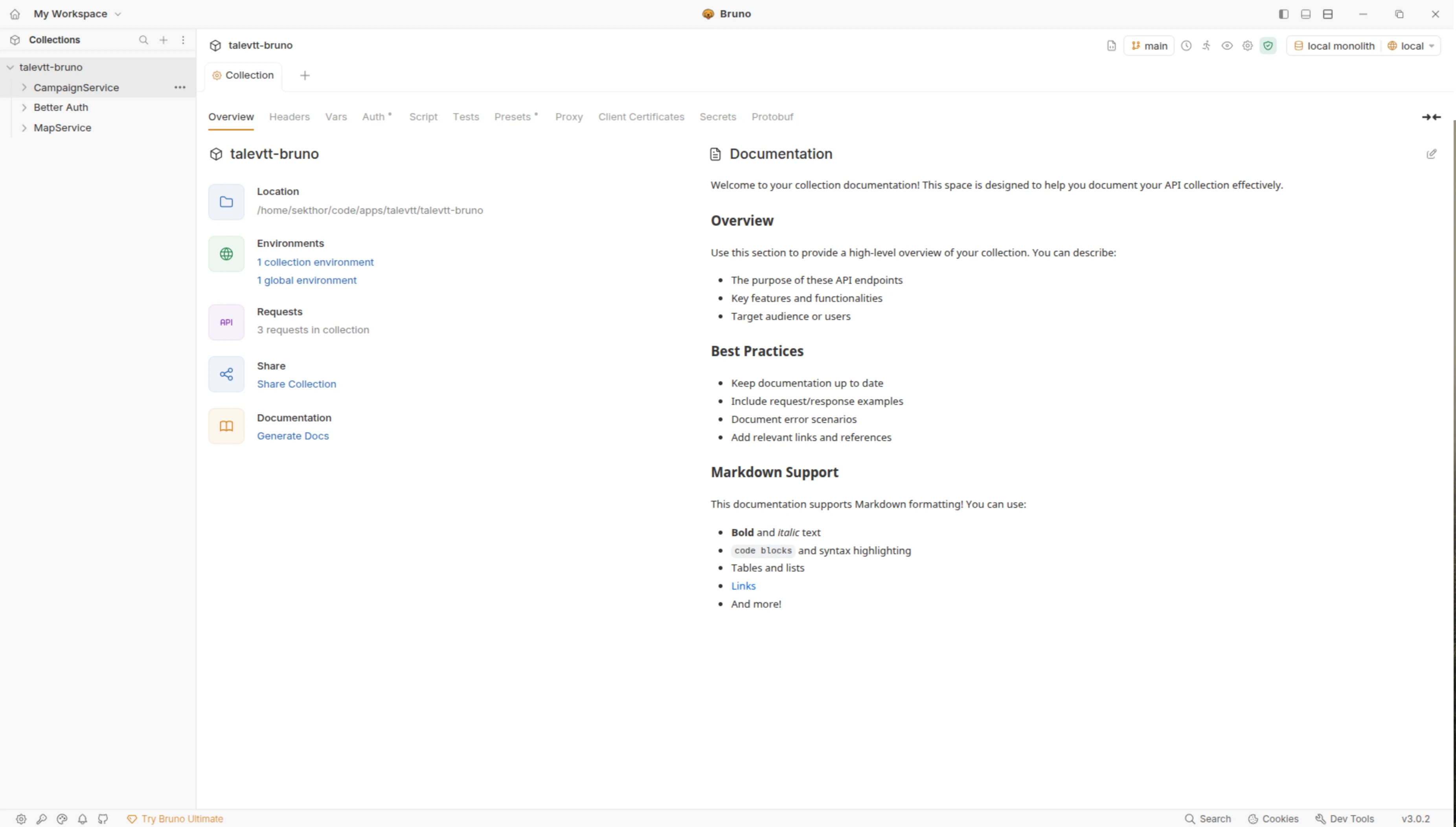Screen dimensions: 1456x827
Task: Search collections with the magnifier icon
Action: click(143, 40)
